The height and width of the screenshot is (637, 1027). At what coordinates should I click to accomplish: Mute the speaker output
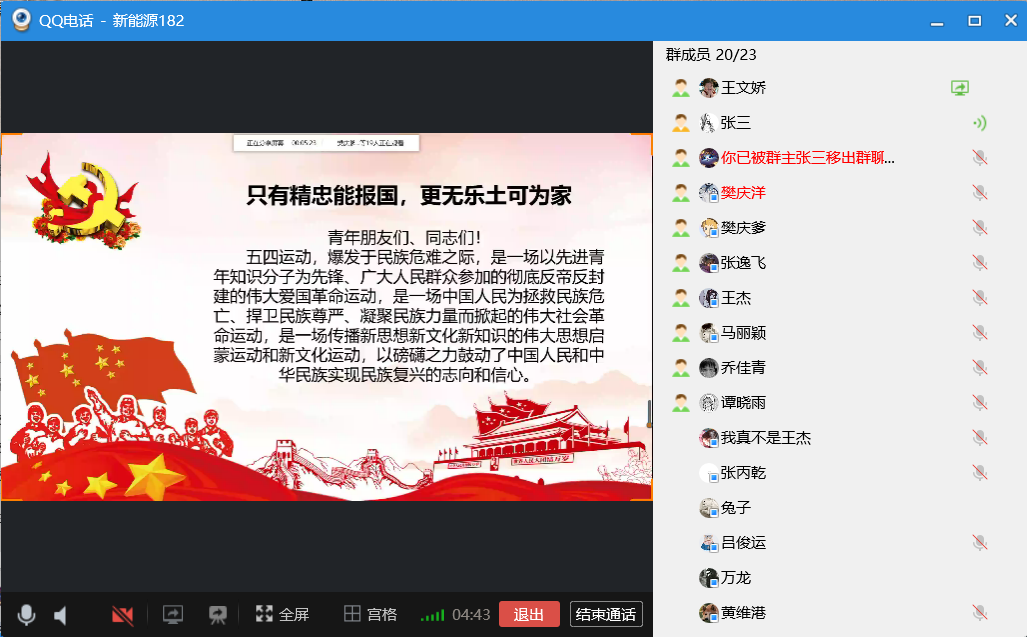tap(61, 614)
